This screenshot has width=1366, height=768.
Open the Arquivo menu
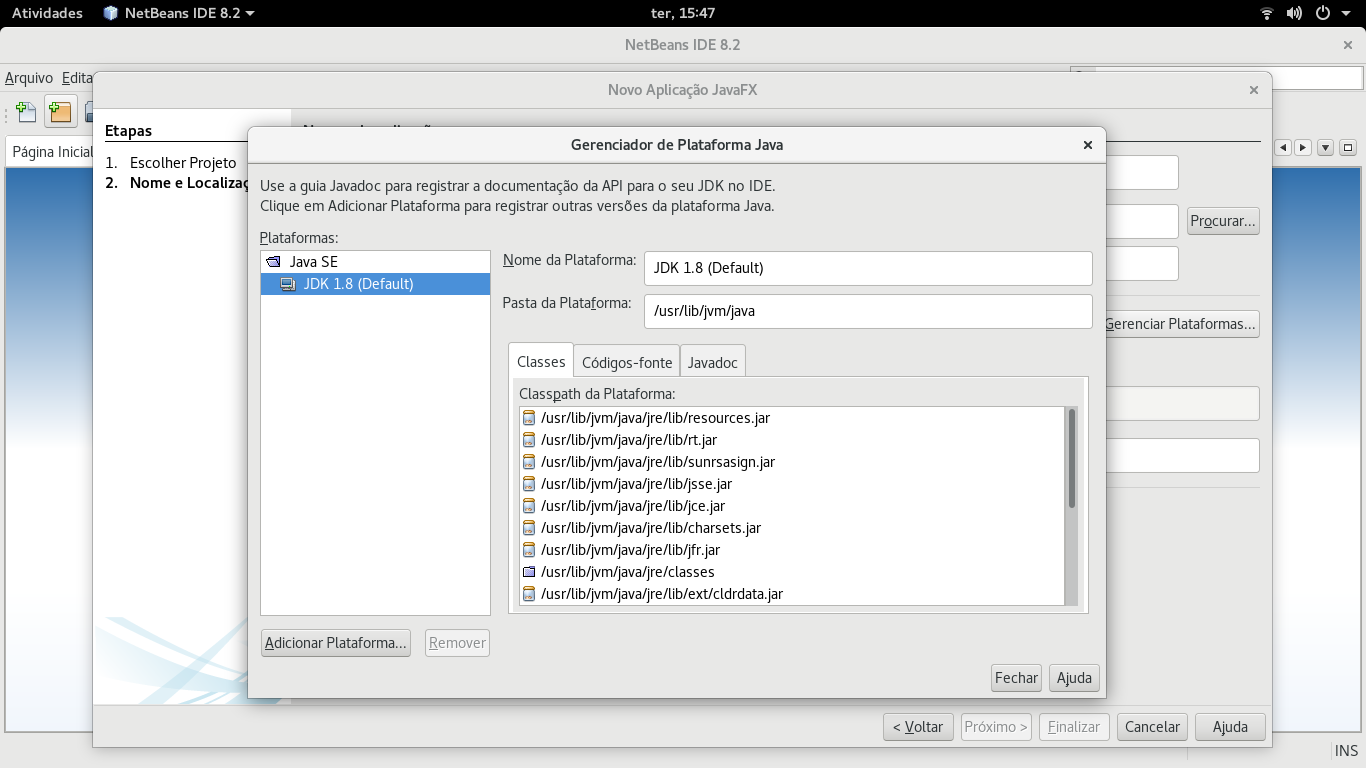pos(29,78)
